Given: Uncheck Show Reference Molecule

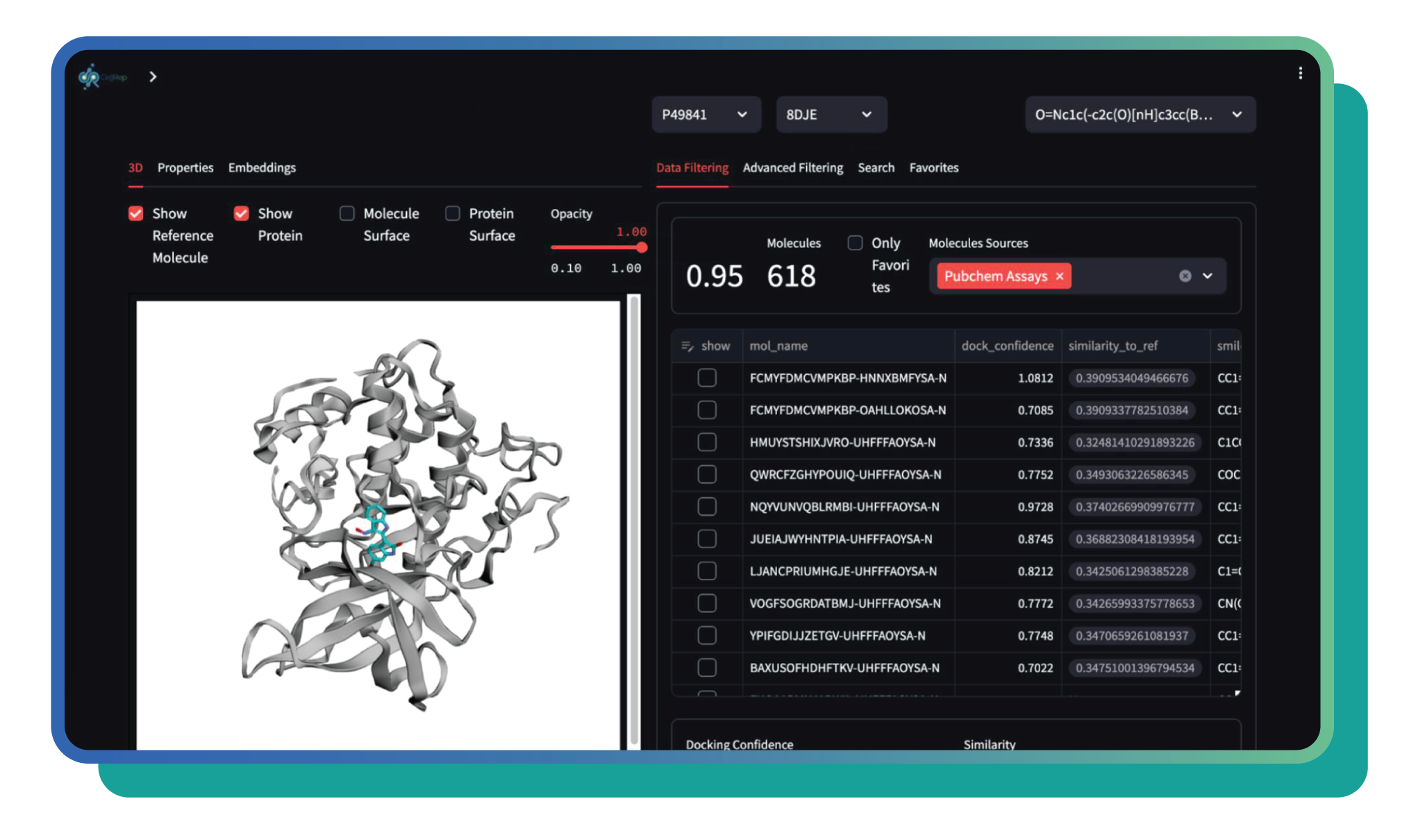Looking at the screenshot, I should tap(136, 213).
